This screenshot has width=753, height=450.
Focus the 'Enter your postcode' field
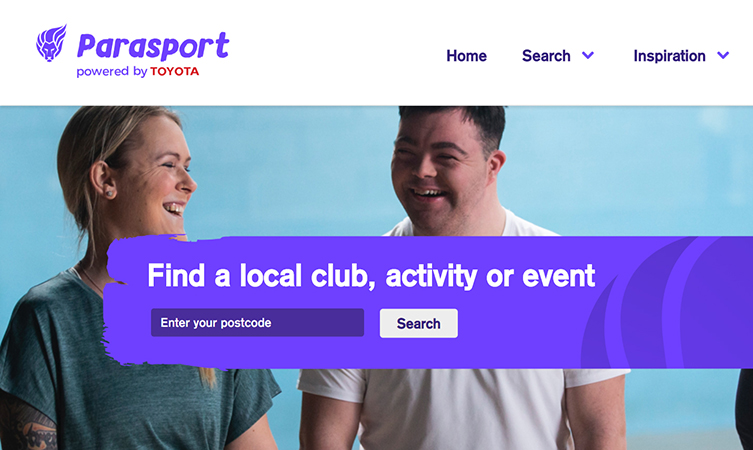257,323
